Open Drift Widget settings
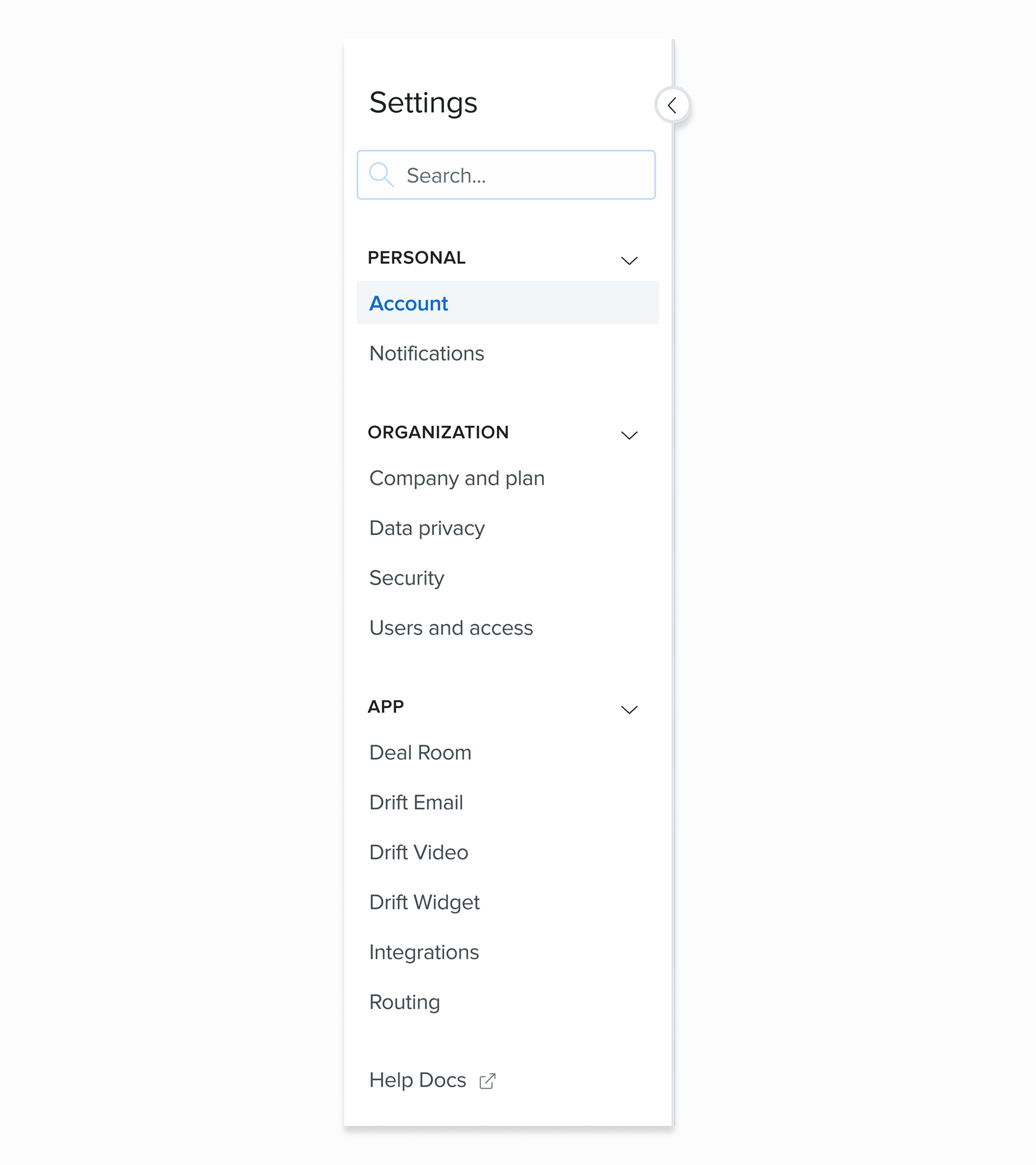This screenshot has height=1165, width=1036. (x=424, y=902)
